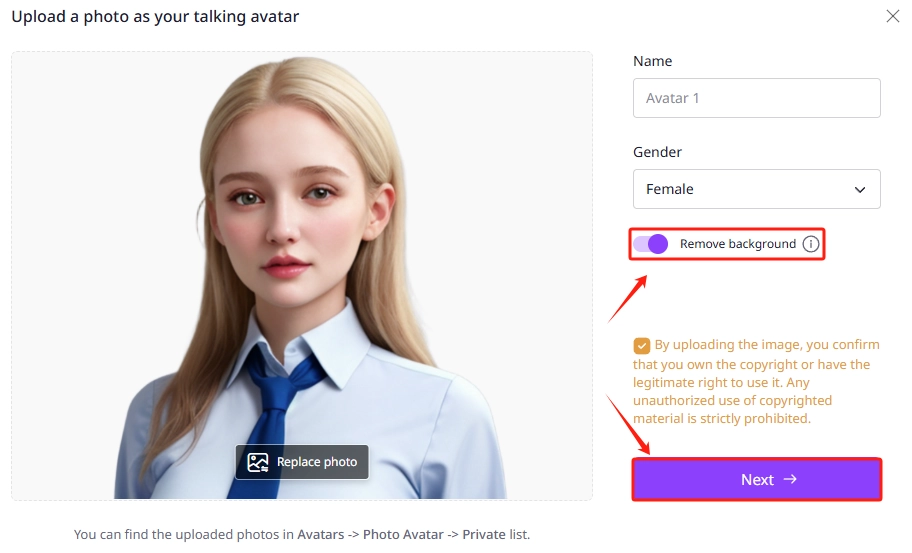Screen dimensions: 912x553
Task: Uncheck the copyright confirmation checkbox
Action: click(641, 346)
